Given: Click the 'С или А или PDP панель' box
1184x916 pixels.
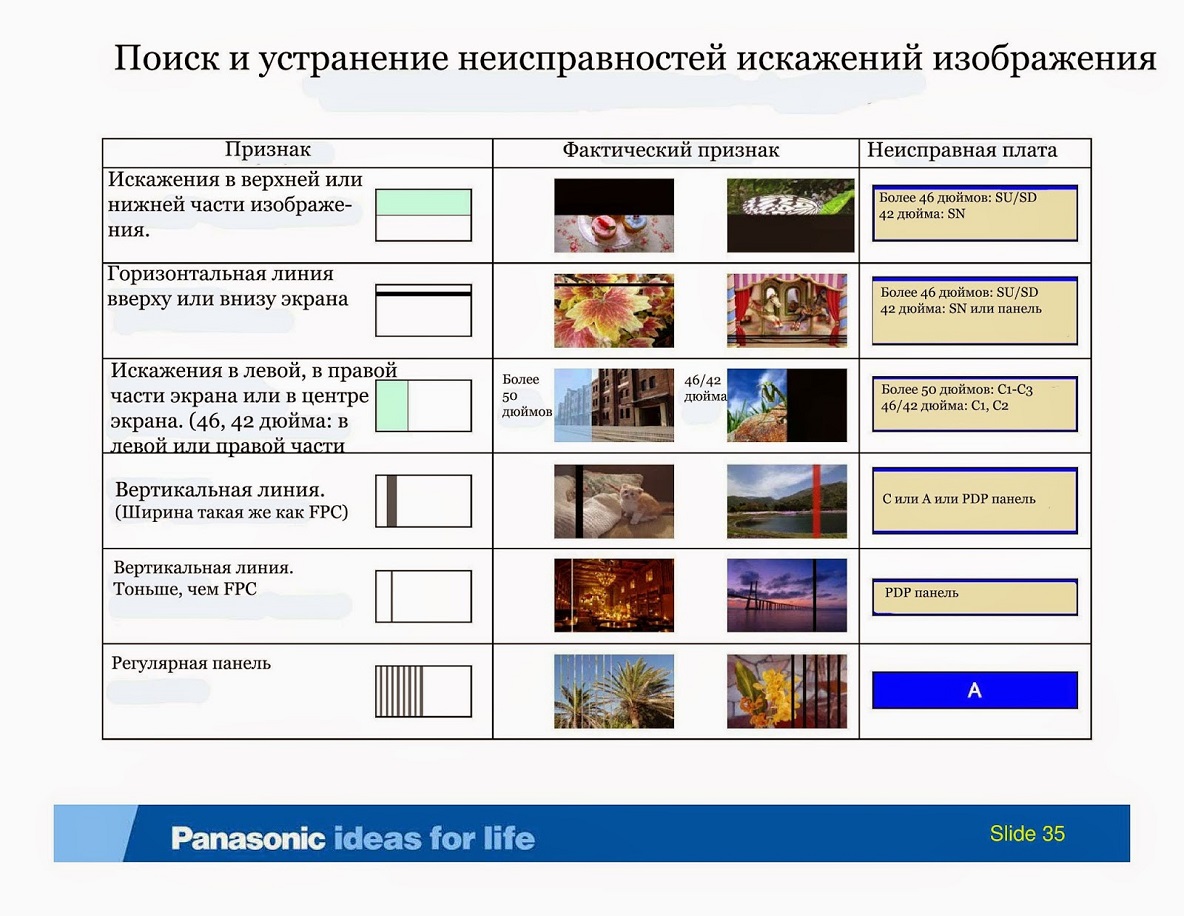Looking at the screenshot, I should click(975, 500).
